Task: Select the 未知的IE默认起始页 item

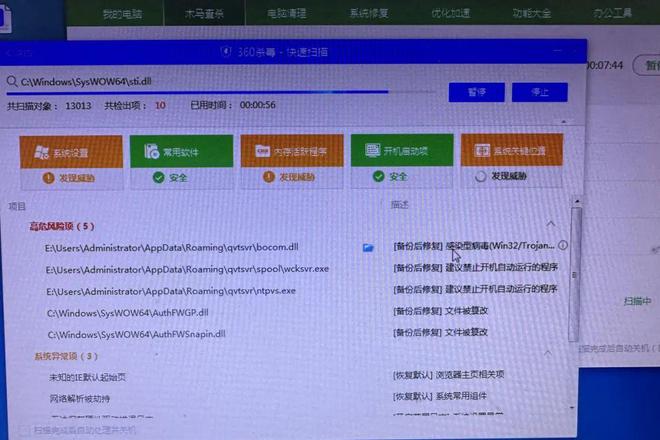Action: [x=88, y=377]
